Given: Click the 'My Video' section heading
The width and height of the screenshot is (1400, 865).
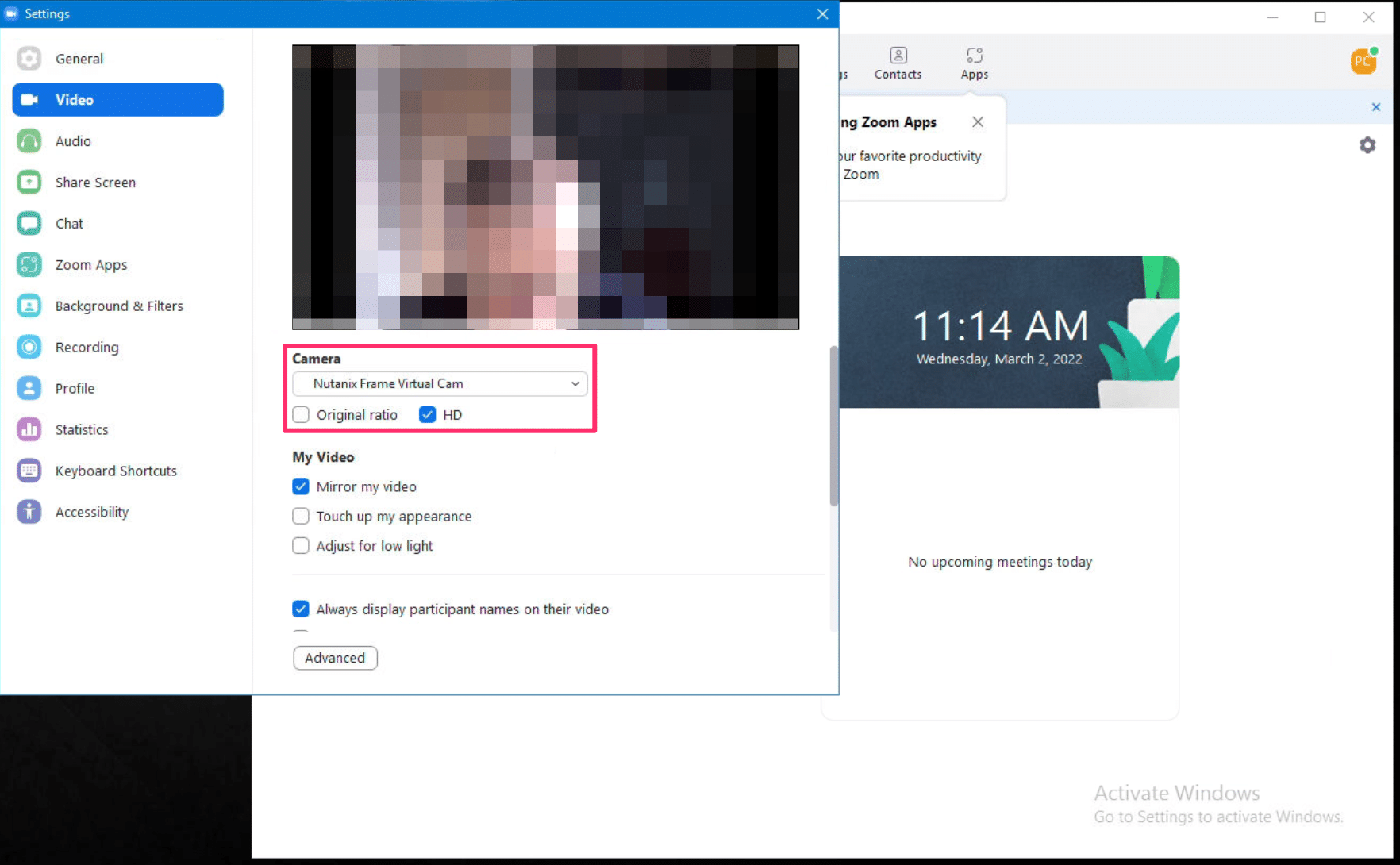Looking at the screenshot, I should [323, 457].
